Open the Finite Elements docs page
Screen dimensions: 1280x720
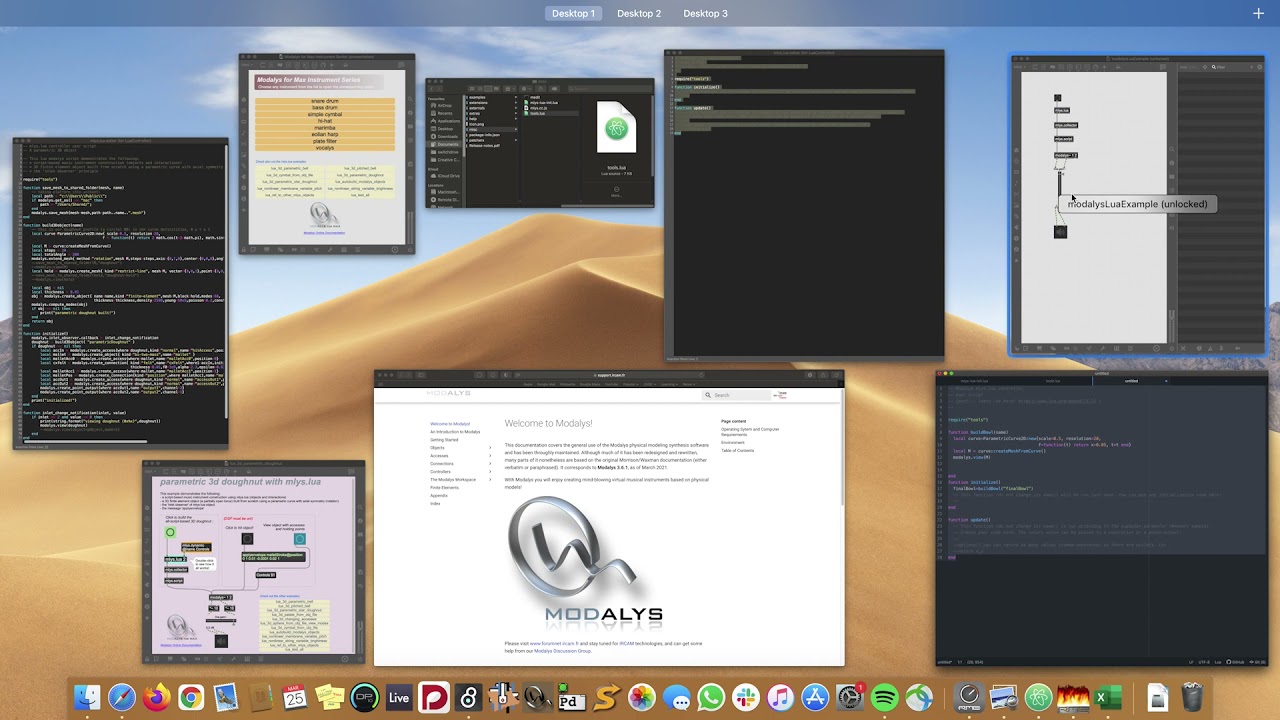[444, 487]
